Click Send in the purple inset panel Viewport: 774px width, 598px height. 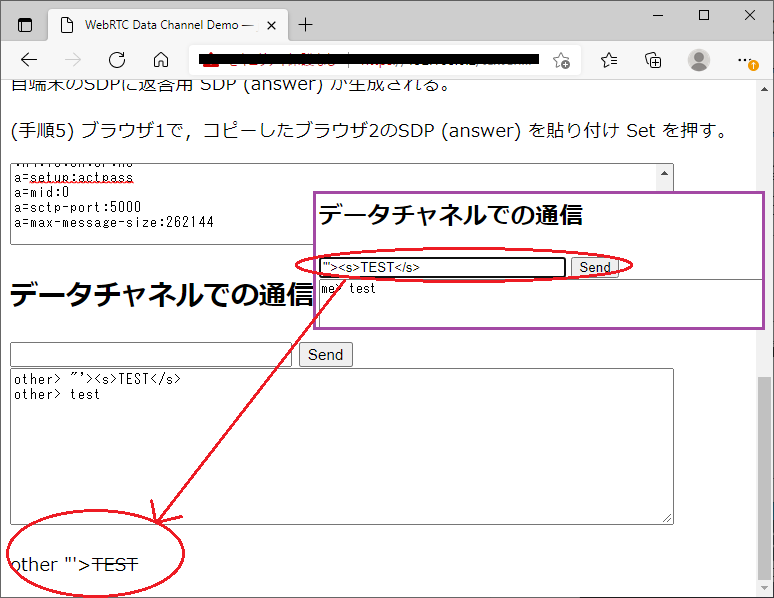pos(595,267)
